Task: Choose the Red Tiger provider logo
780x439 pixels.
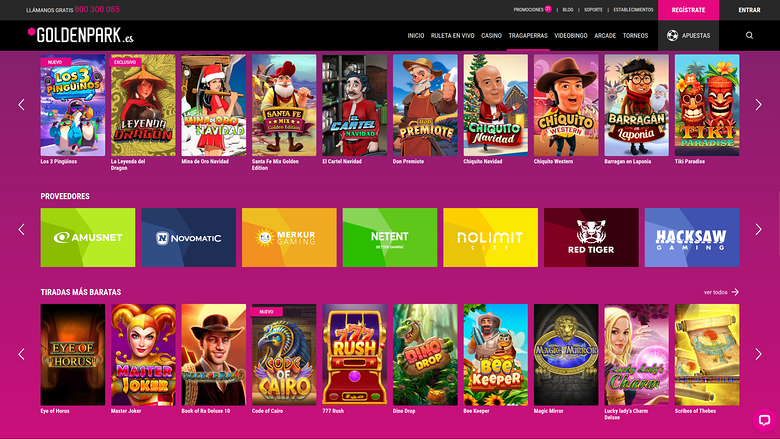Action: pyautogui.click(x=591, y=238)
